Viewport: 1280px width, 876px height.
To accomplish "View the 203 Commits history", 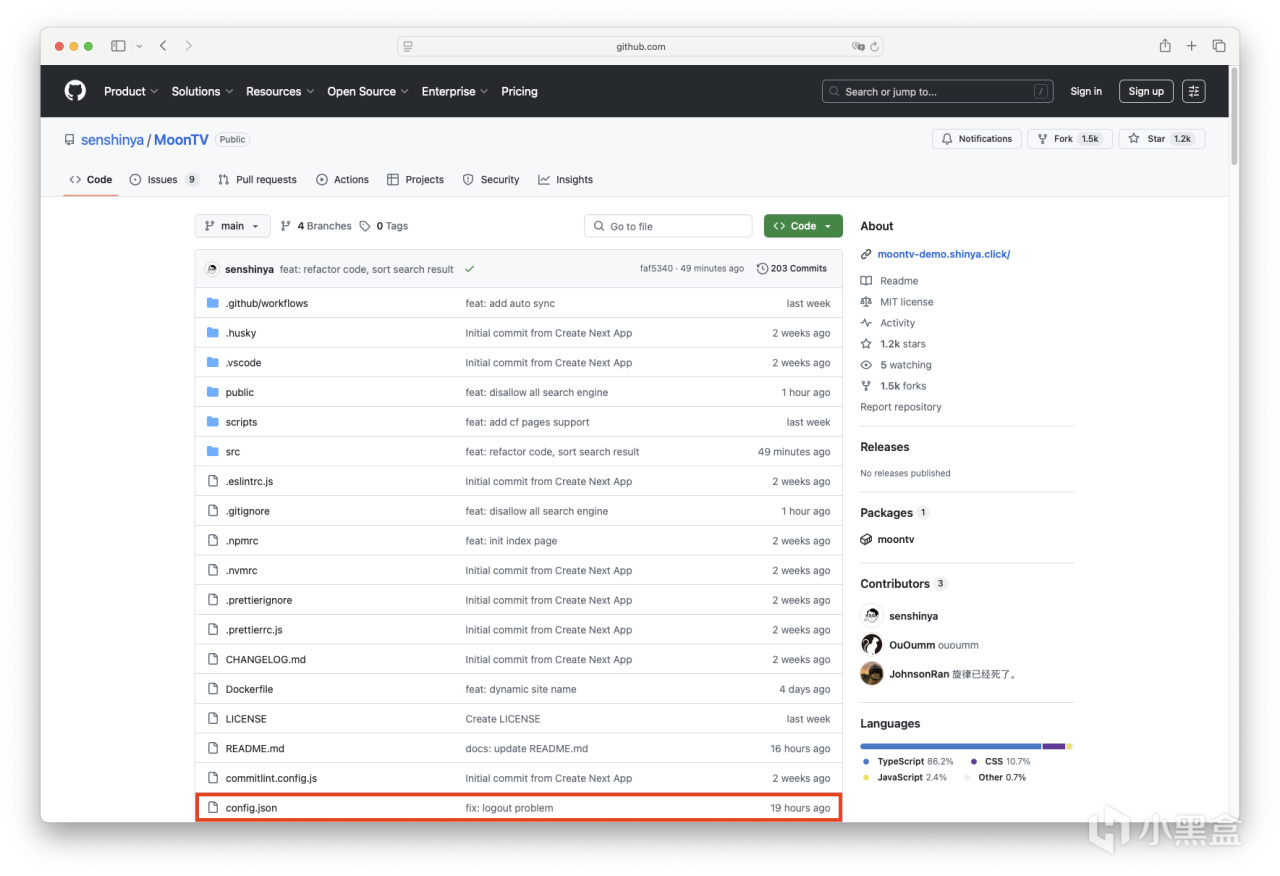I will [792, 269].
